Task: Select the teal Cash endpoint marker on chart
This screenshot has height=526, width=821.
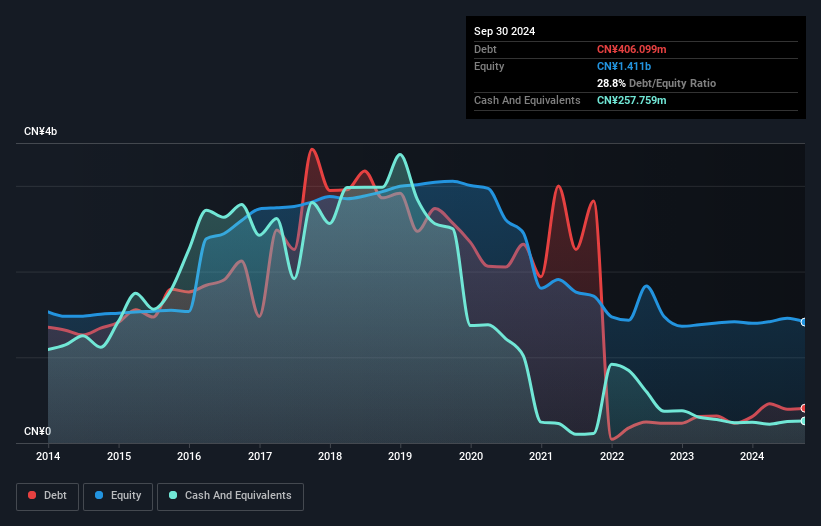Action: pos(804,421)
